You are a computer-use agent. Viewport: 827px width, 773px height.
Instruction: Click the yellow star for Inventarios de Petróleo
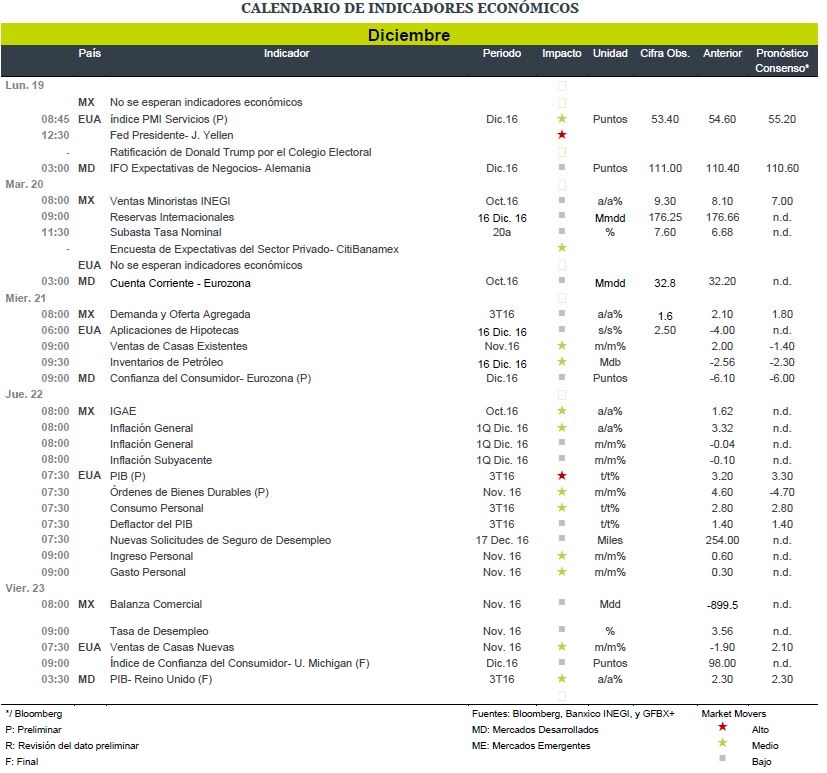tap(562, 361)
